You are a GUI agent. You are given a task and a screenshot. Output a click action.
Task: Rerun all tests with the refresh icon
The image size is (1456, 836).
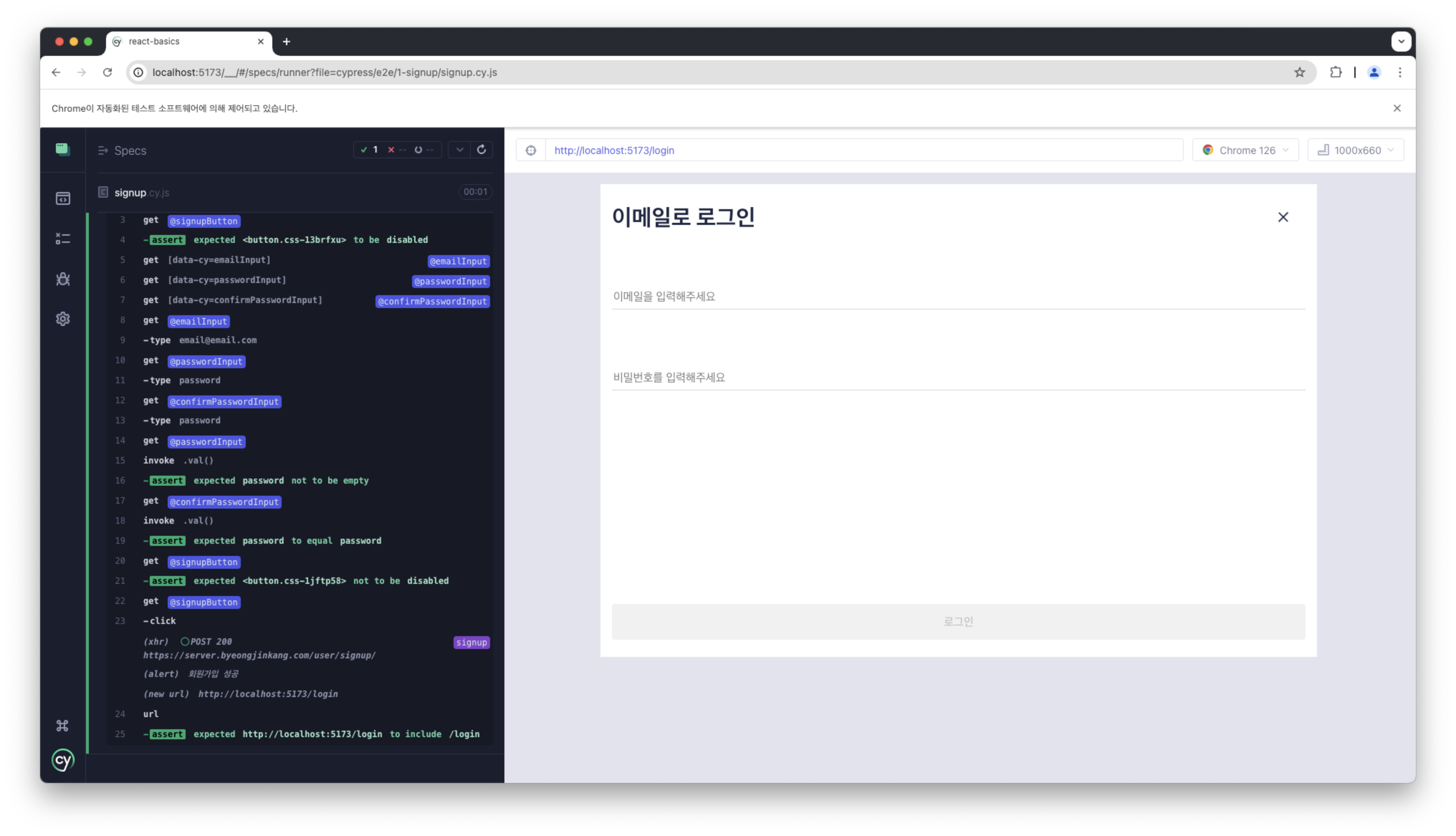tap(481, 150)
